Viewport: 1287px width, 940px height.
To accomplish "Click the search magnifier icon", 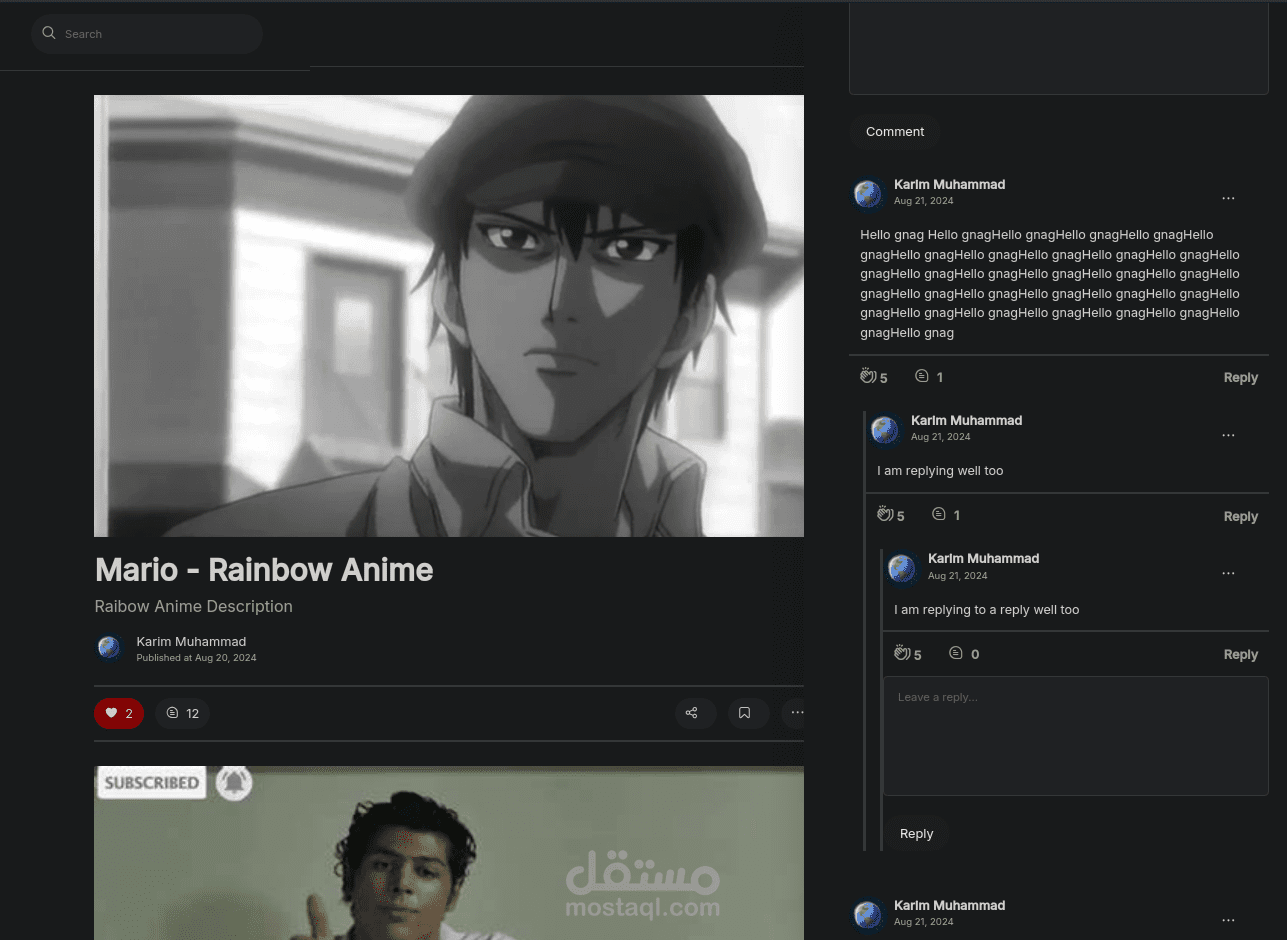I will (48, 33).
